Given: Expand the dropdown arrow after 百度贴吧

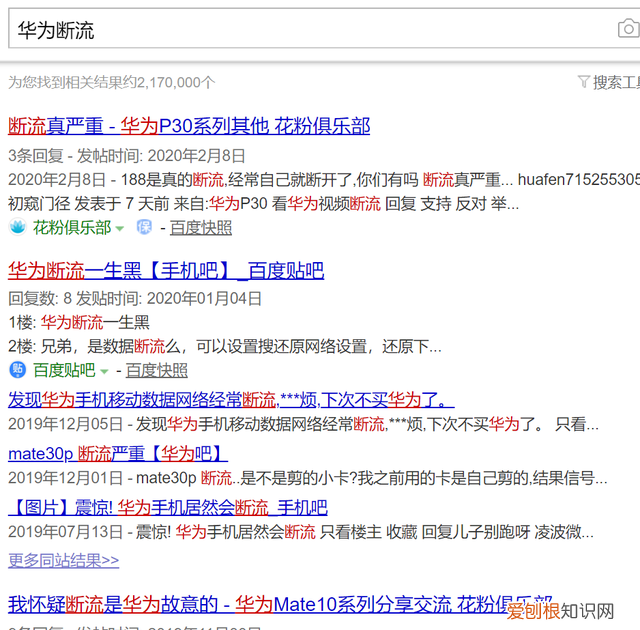Looking at the screenshot, I should tap(104, 371).
